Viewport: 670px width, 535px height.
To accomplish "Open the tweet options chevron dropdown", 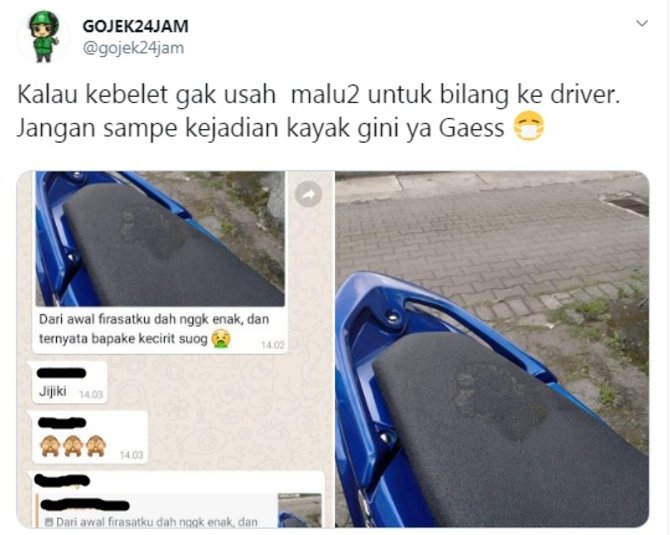I will coord(642,24).
